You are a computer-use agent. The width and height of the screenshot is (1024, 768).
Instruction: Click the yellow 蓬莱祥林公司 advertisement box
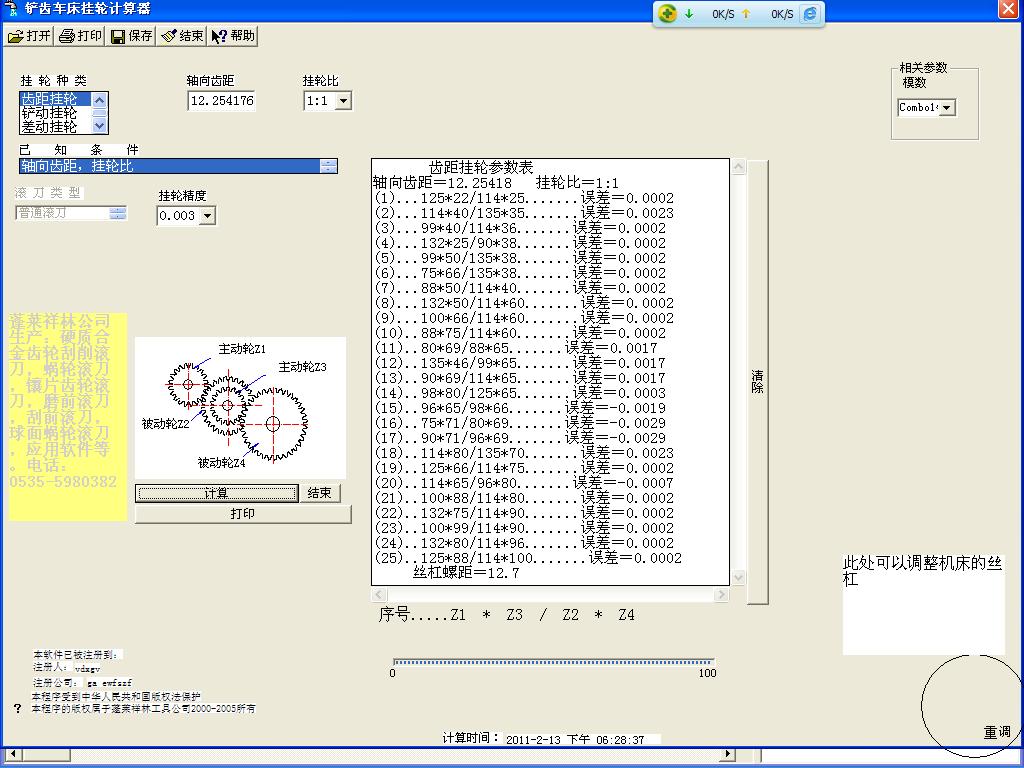click(67, 417)
